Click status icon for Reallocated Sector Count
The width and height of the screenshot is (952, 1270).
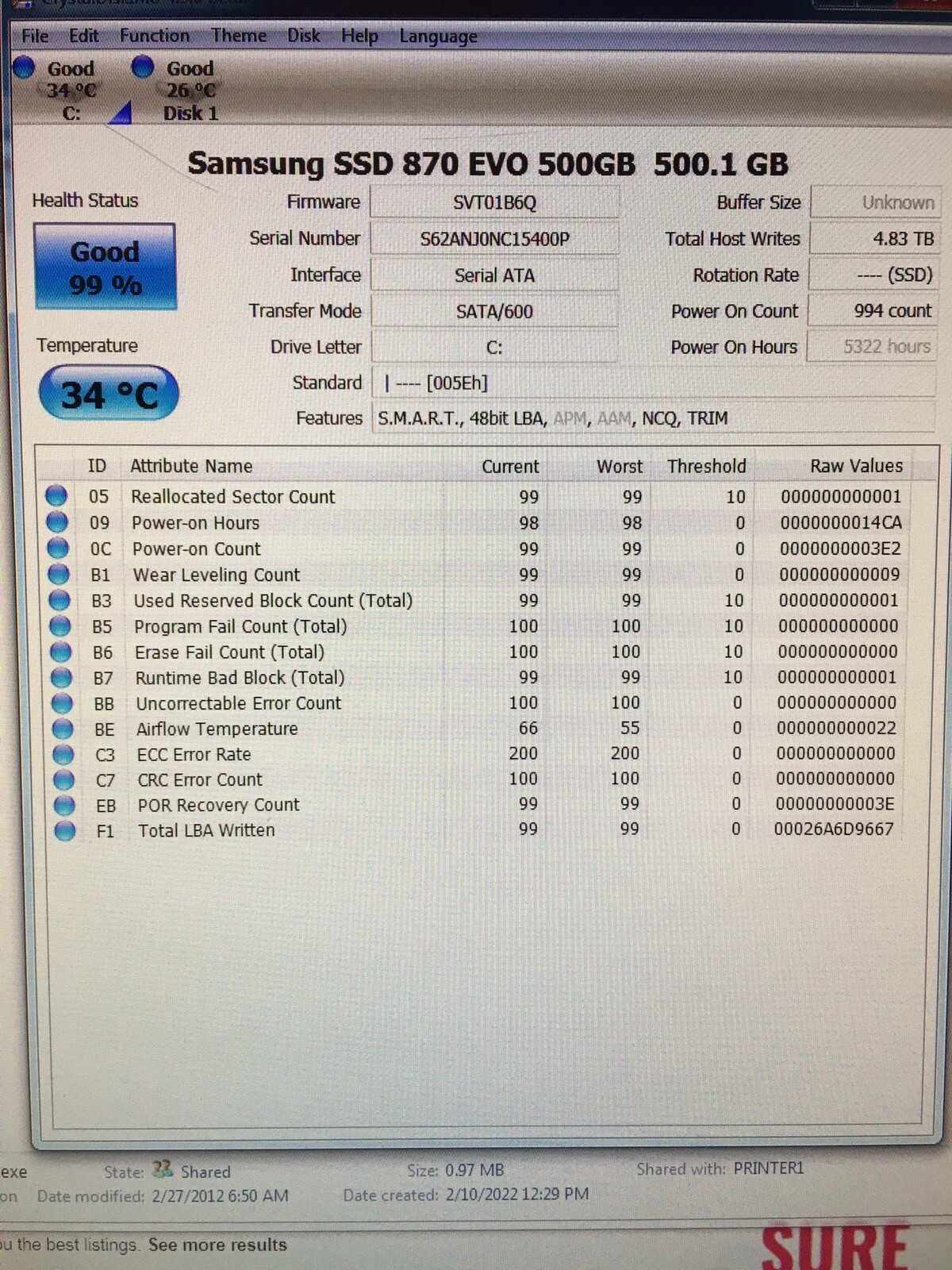(56, 496)
